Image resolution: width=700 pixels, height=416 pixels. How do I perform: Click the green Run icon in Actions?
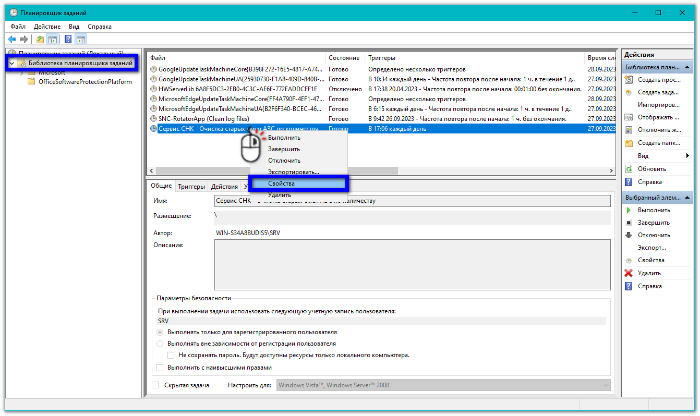coord(629,211)
